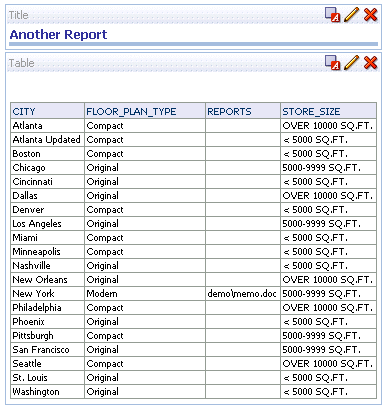Select the New York city cell
The width and height of the screenshot is (391, 415).
click(47, 294)
